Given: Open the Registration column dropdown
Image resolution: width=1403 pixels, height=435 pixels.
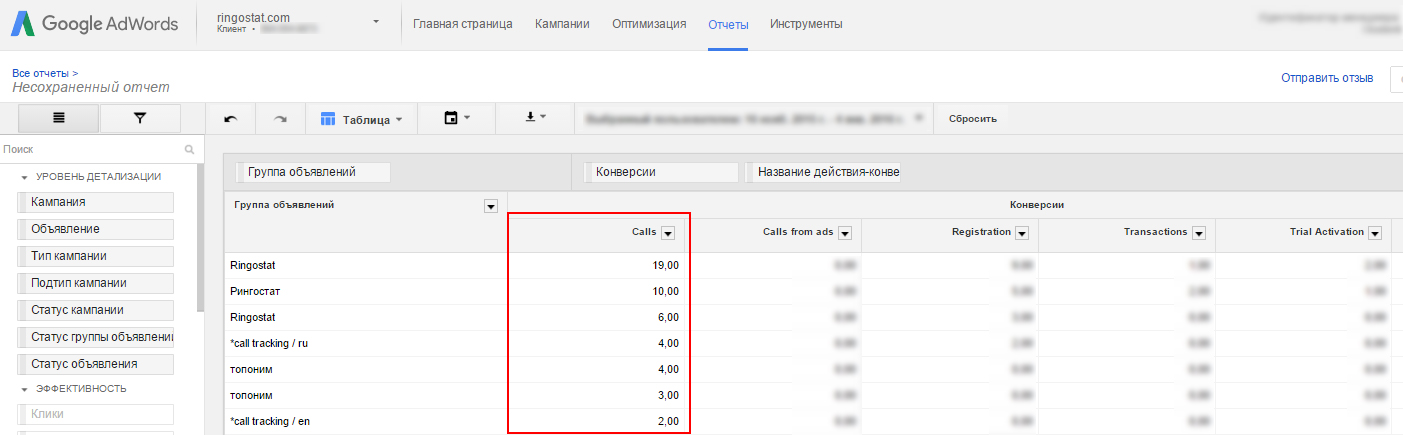Looking at the screenshot, I should click(1022, 233).
